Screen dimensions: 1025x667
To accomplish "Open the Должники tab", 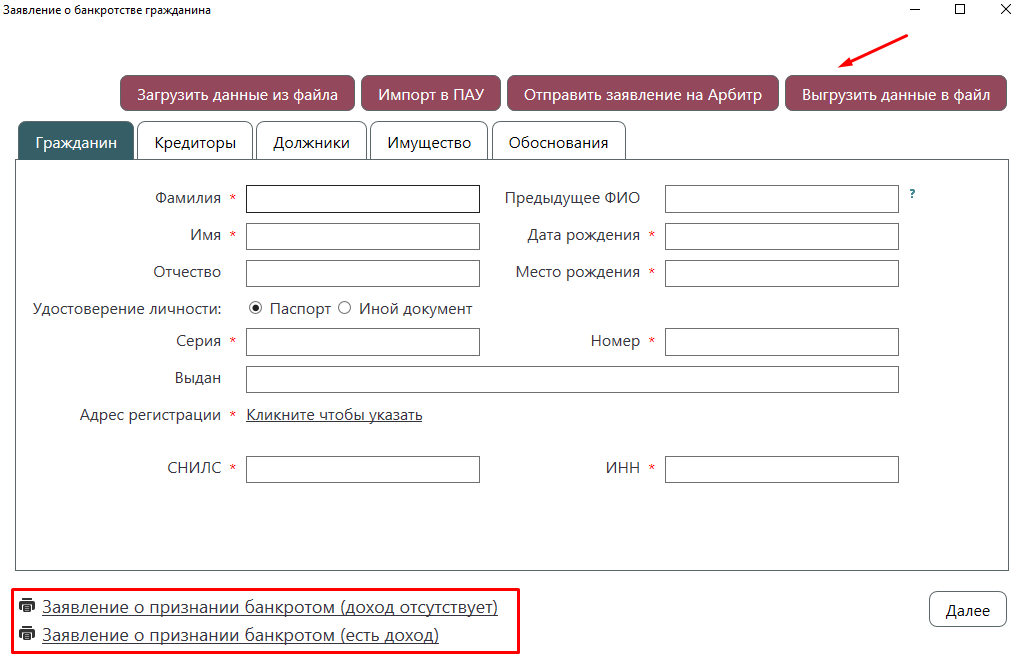I will (311, 141).
